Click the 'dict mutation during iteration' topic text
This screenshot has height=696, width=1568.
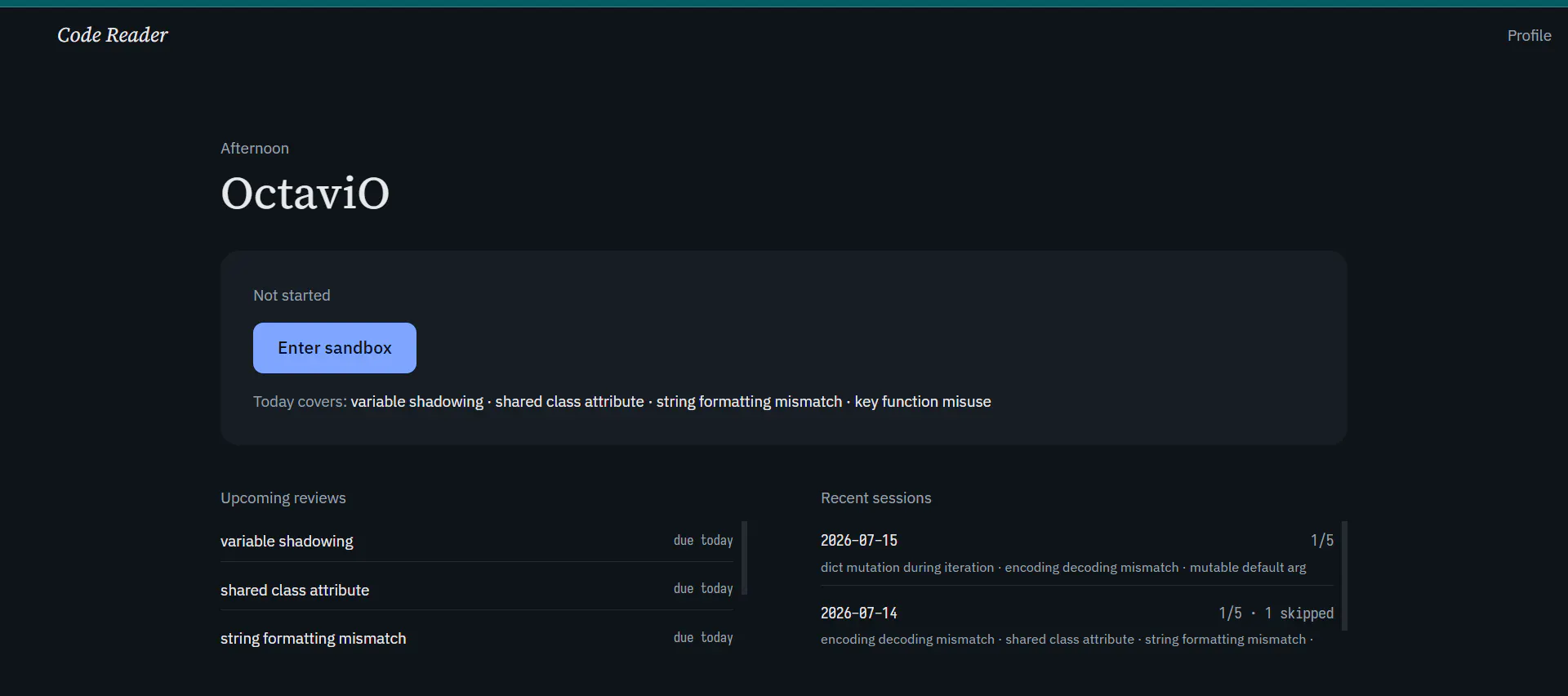point(907,567)
